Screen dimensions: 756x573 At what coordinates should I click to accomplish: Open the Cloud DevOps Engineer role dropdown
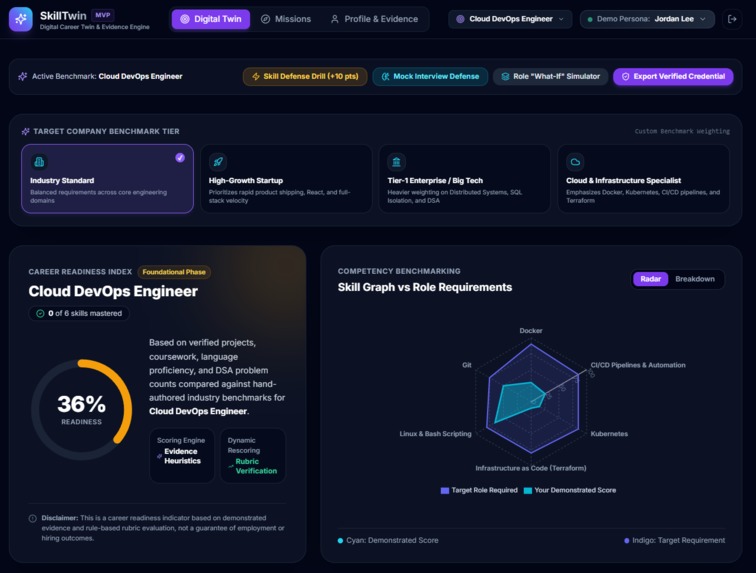[x=510, y=19]
